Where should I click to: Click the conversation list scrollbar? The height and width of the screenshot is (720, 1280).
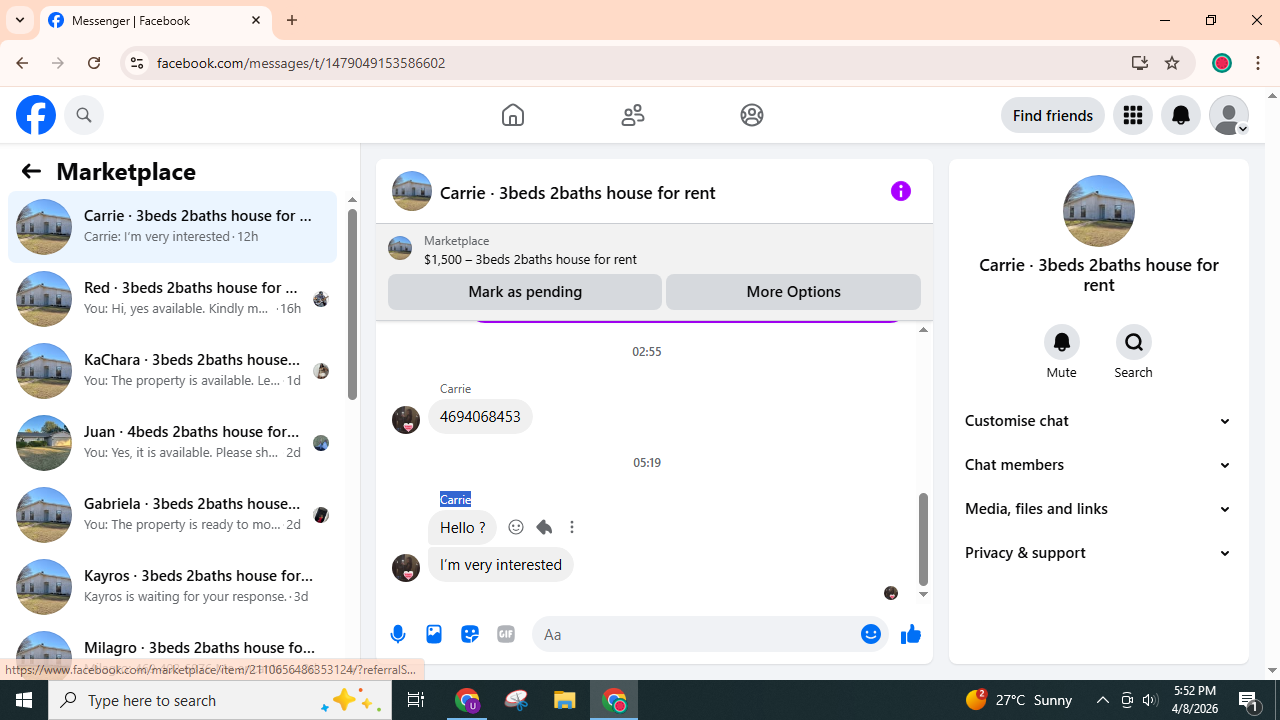(x=352, y=306)
